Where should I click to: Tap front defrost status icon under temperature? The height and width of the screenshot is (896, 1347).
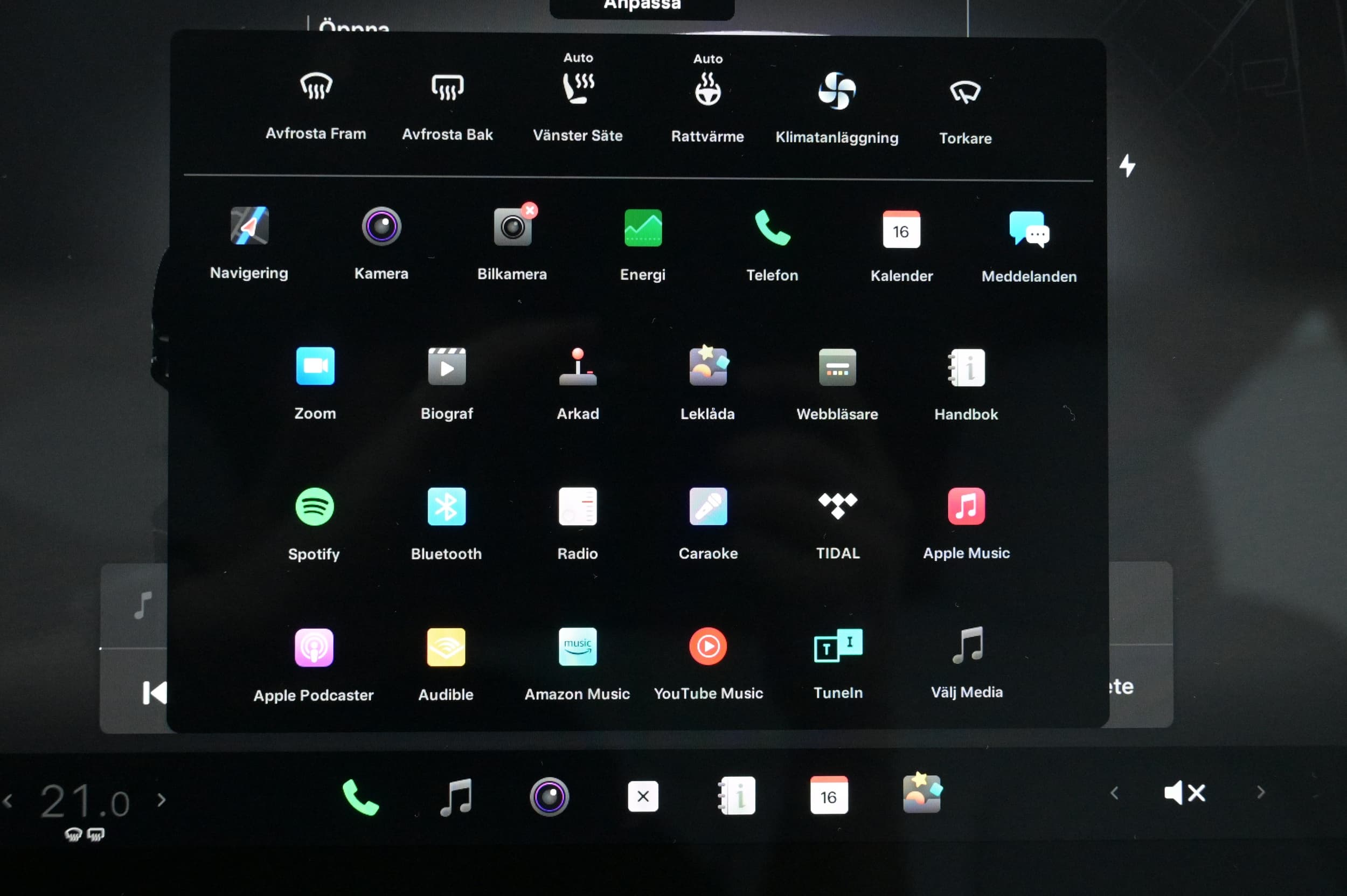coord(73,834)
